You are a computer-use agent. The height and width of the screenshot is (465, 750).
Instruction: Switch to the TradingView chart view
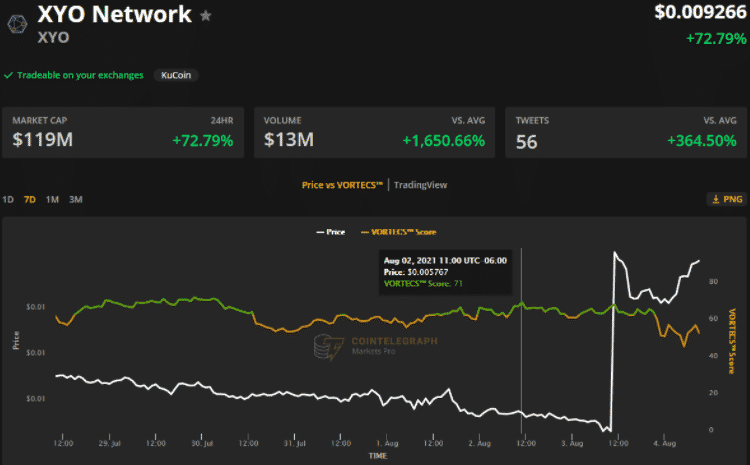[x=420, y=185]
